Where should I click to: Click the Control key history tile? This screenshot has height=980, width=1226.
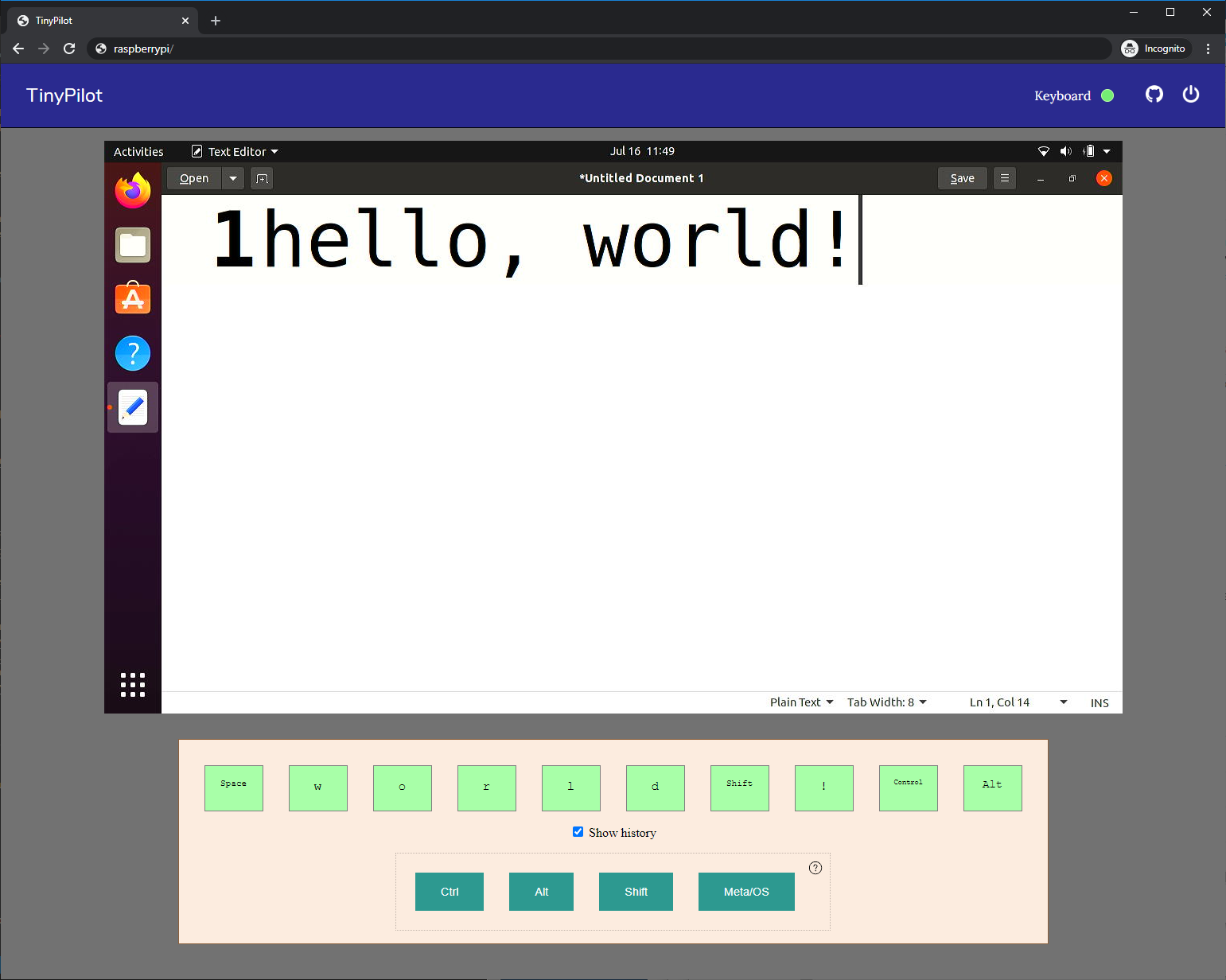point(909,788)
